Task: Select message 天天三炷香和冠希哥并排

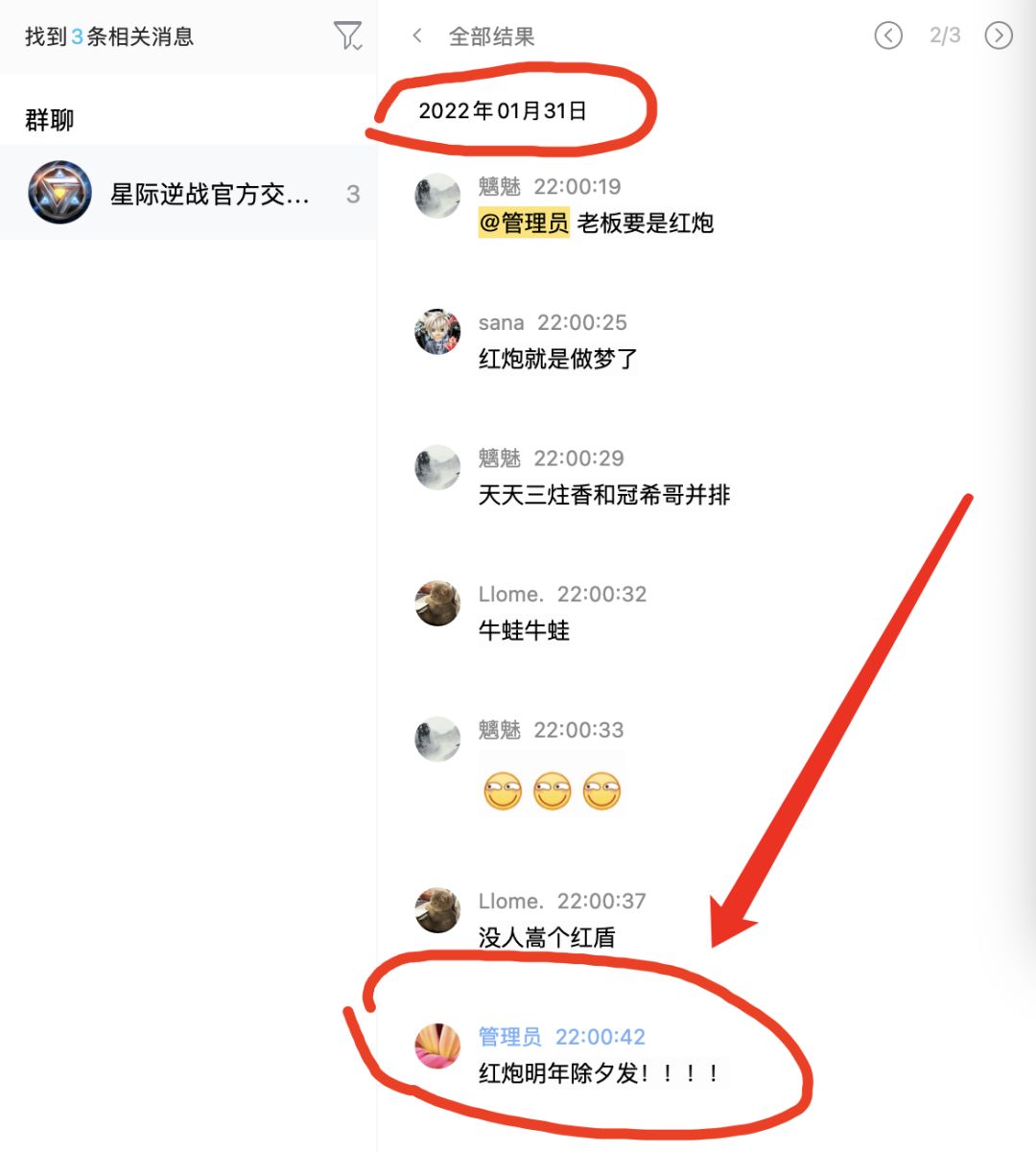Action: pyautogui.click(x=604, y=496)
